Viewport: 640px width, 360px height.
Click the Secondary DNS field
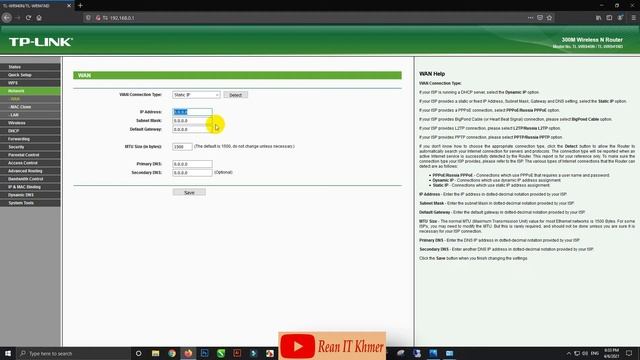coord(192,173)
